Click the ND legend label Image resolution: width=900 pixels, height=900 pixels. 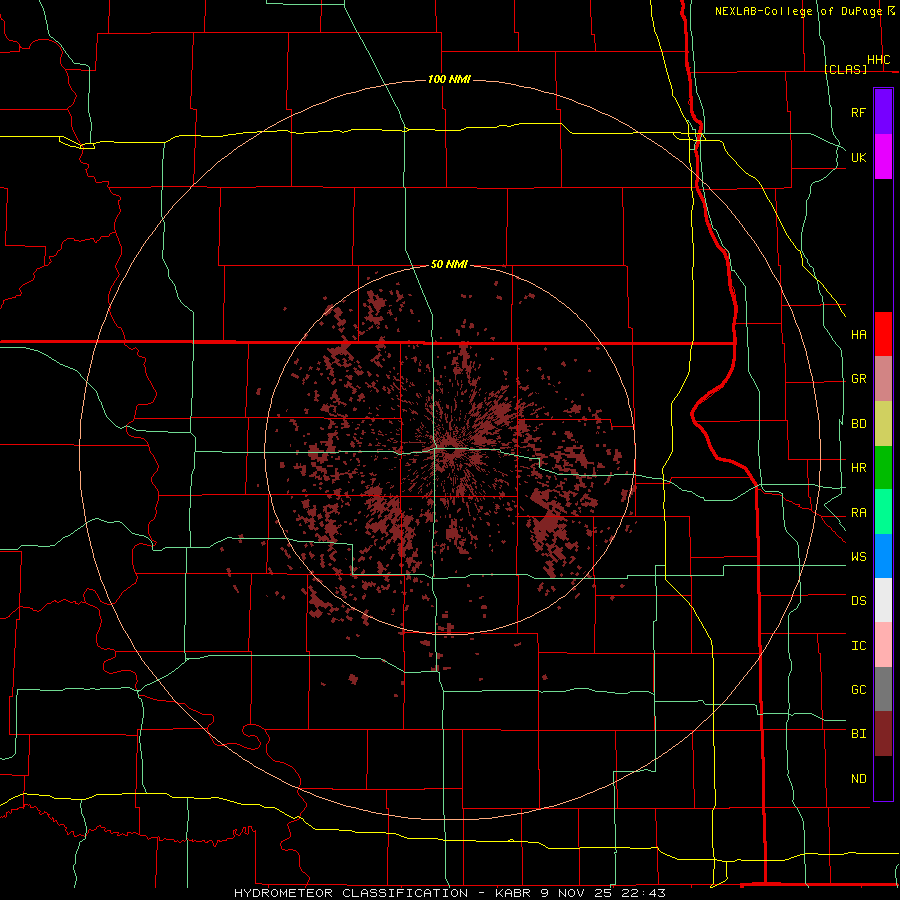858,779
